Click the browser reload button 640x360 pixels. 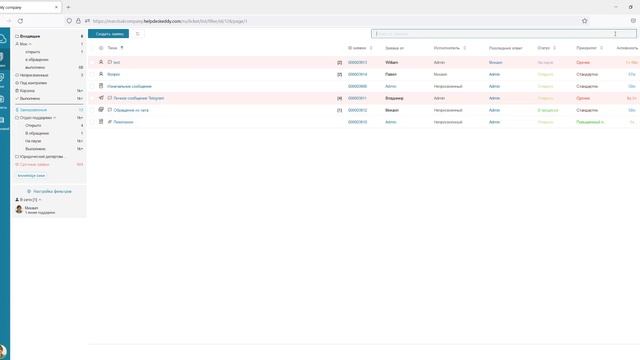pos(20,21)
